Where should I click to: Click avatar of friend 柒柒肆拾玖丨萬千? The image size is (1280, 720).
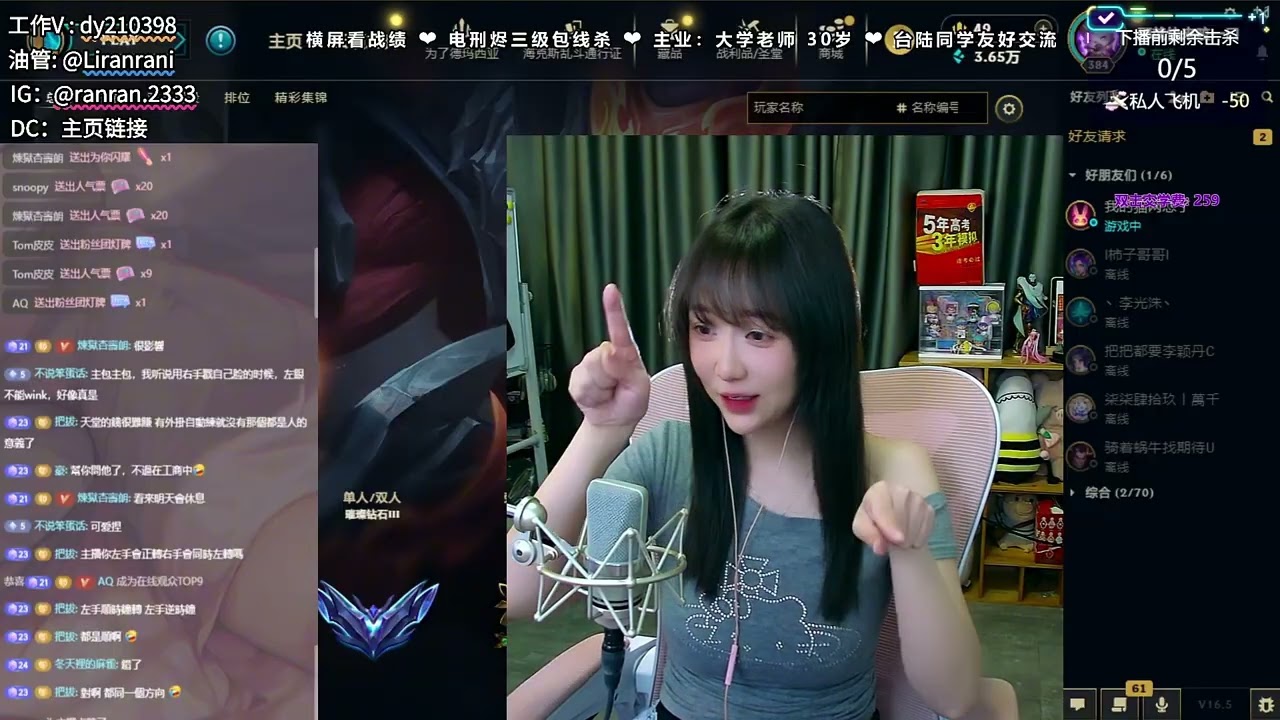point(1081,407)
